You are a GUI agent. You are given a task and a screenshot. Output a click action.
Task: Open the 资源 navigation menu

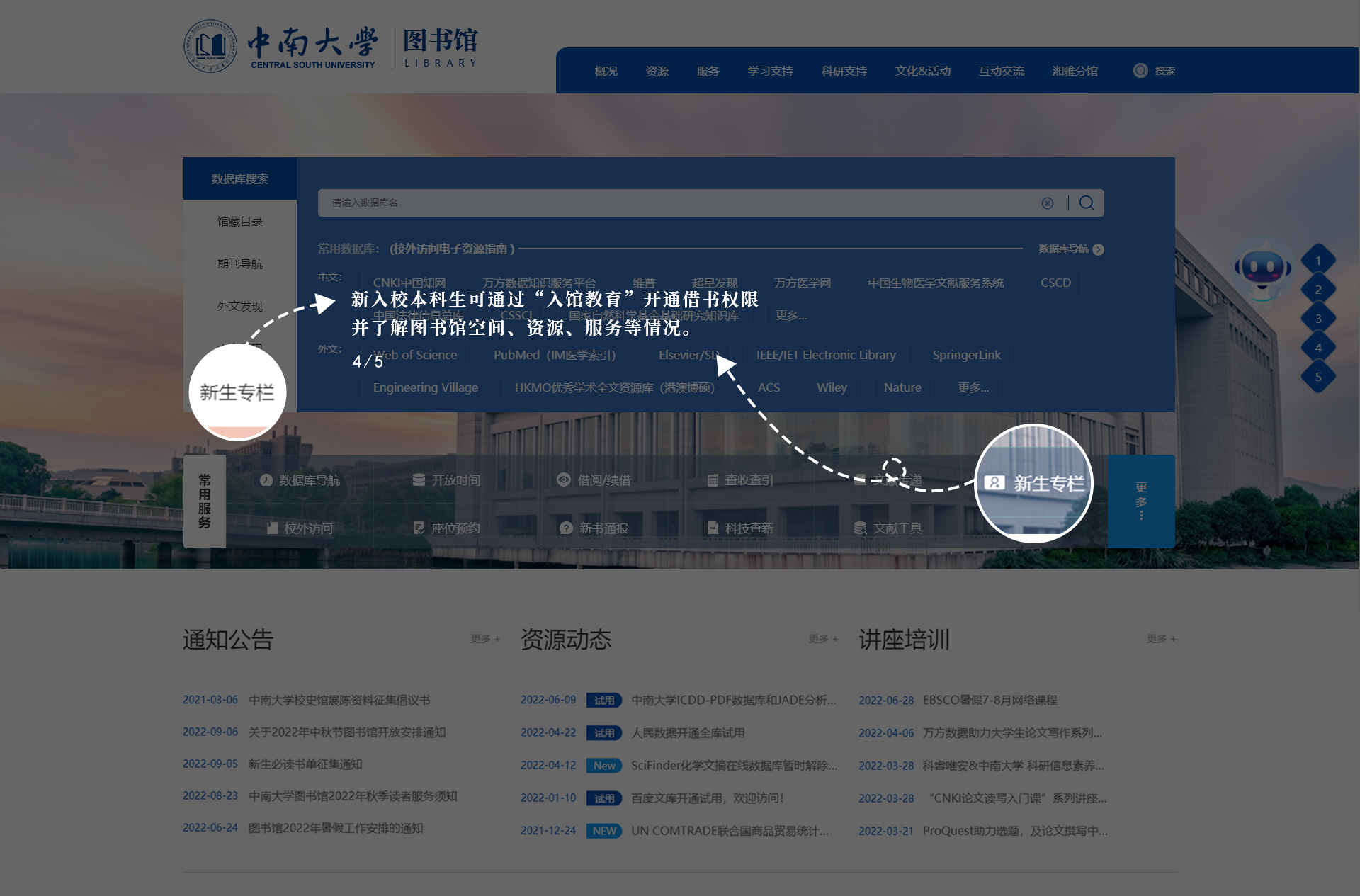pos(657,71)
